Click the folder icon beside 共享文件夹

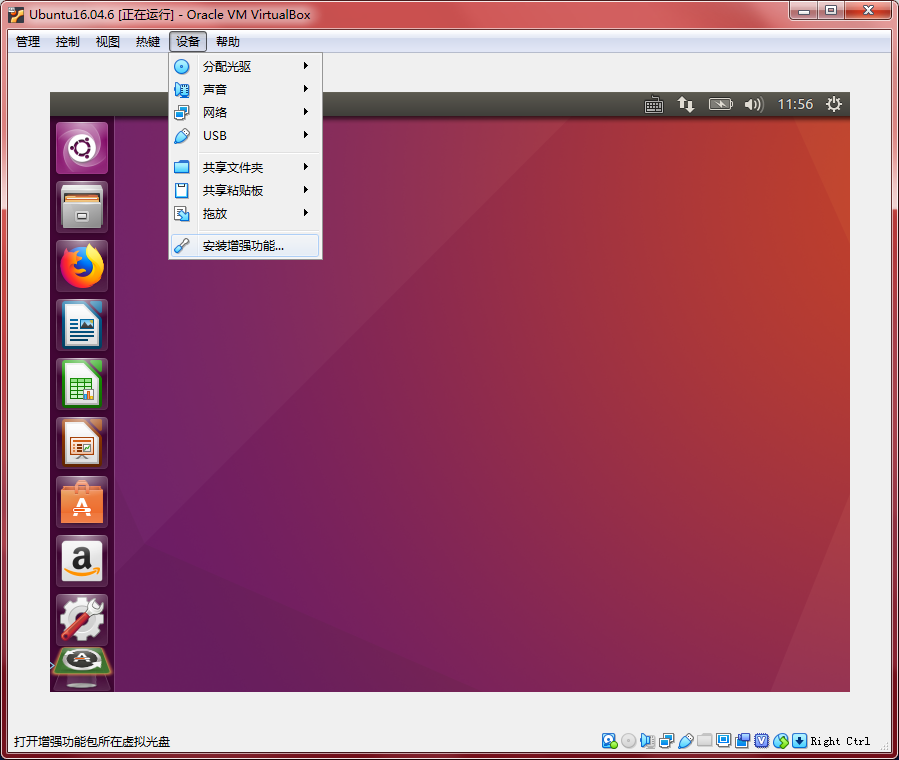(x=182, y=167)
